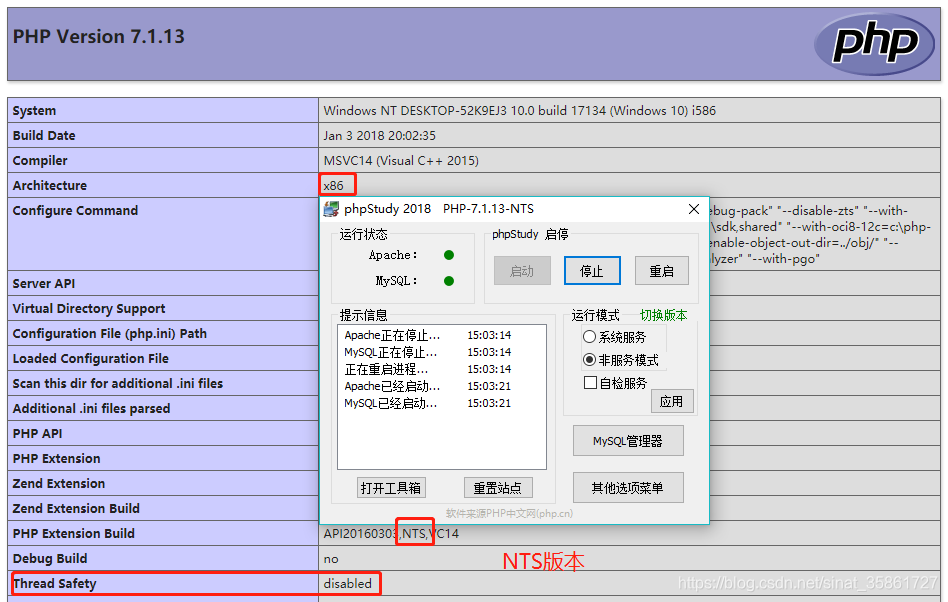Select the 系统服务 radio option
The height and width of the screenshot is (602, 948).
(614, 337)
